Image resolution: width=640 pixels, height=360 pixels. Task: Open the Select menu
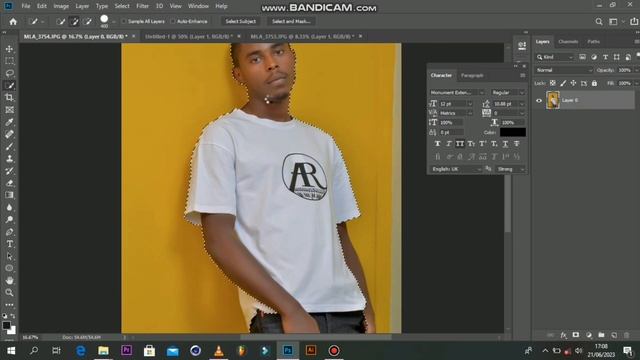coord(122,6)
